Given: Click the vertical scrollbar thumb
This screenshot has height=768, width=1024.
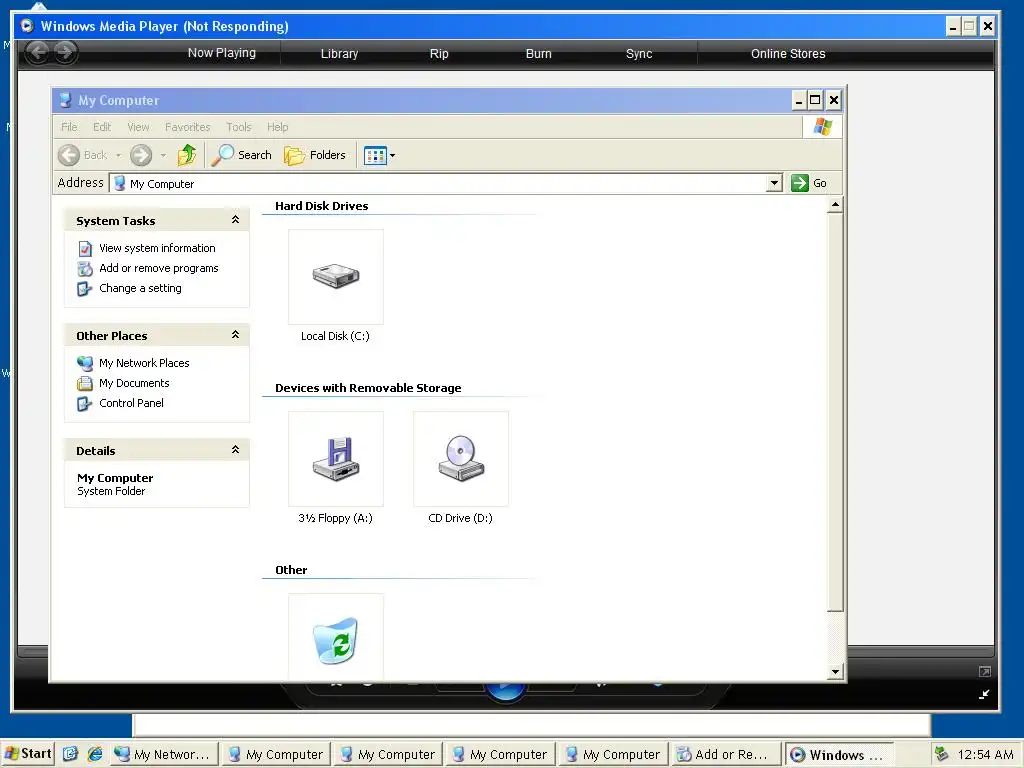Looking at the screenshot, I should pyautogui.click(x=835, y=413).
